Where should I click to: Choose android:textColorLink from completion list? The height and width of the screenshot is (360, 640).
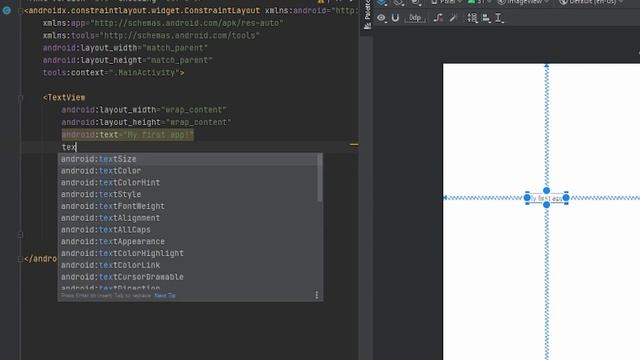click(189, 265)
